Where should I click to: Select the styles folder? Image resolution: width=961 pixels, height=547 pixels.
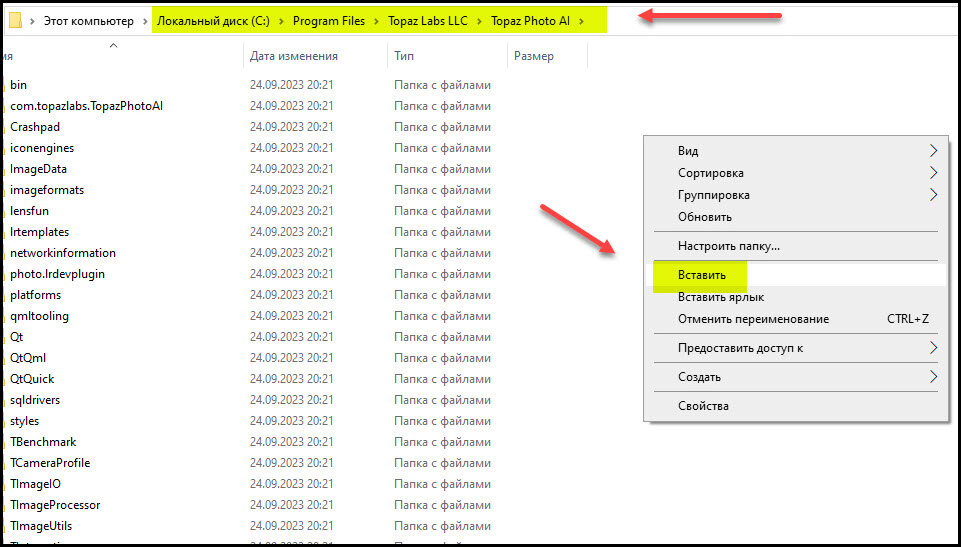pyautogui.click(x=25, y=421)
